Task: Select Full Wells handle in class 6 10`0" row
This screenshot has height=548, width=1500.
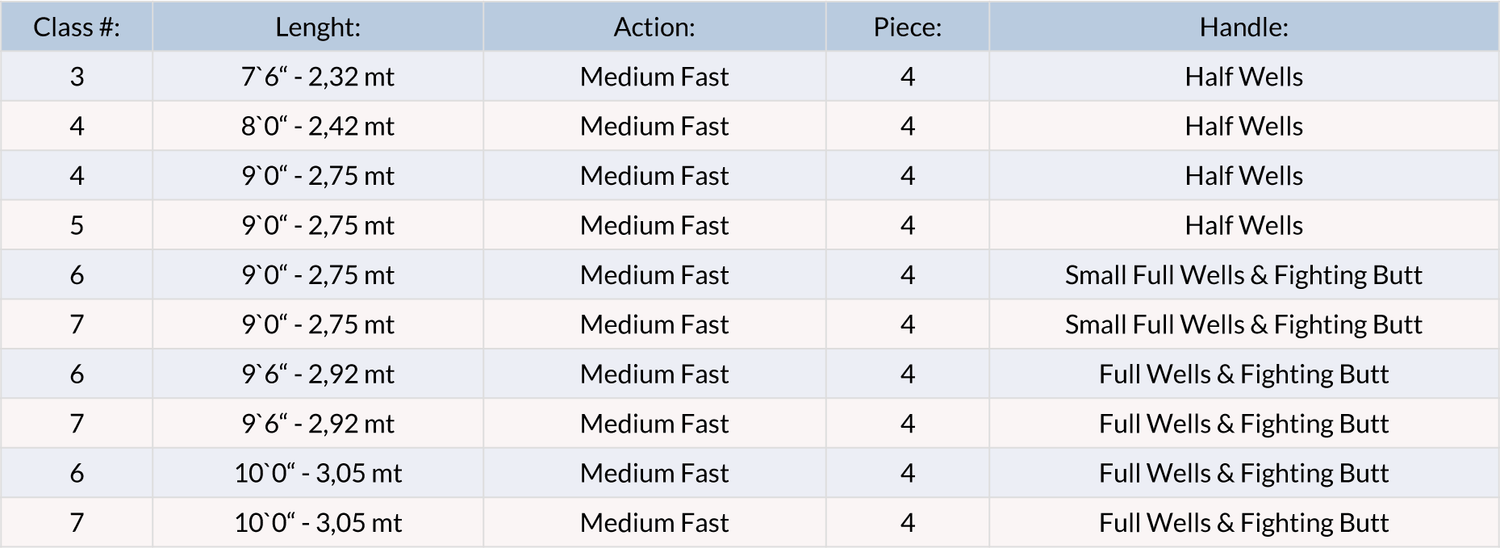Action: pyautogui.click(x=1243, y=473)
